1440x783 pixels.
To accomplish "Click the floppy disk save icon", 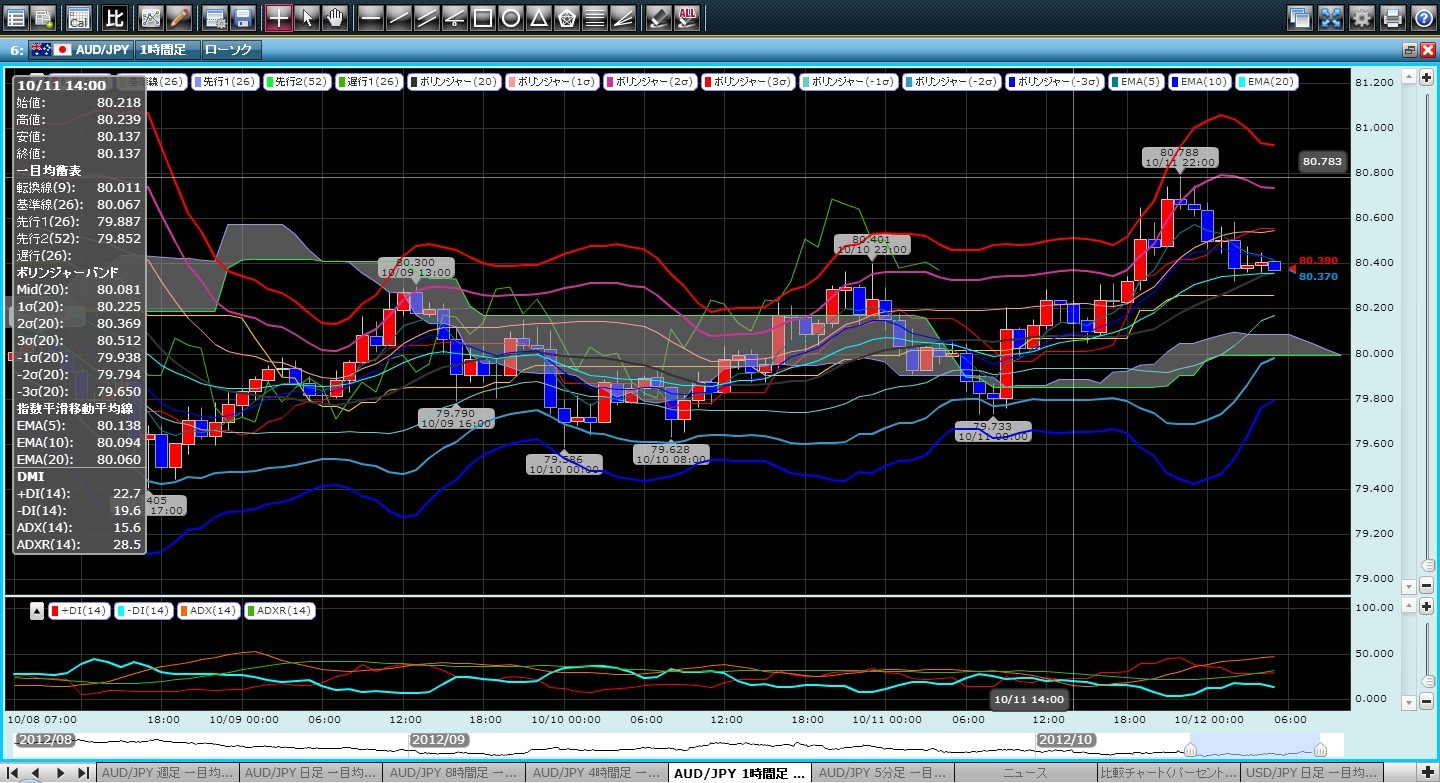I will [x=242, y=17].
